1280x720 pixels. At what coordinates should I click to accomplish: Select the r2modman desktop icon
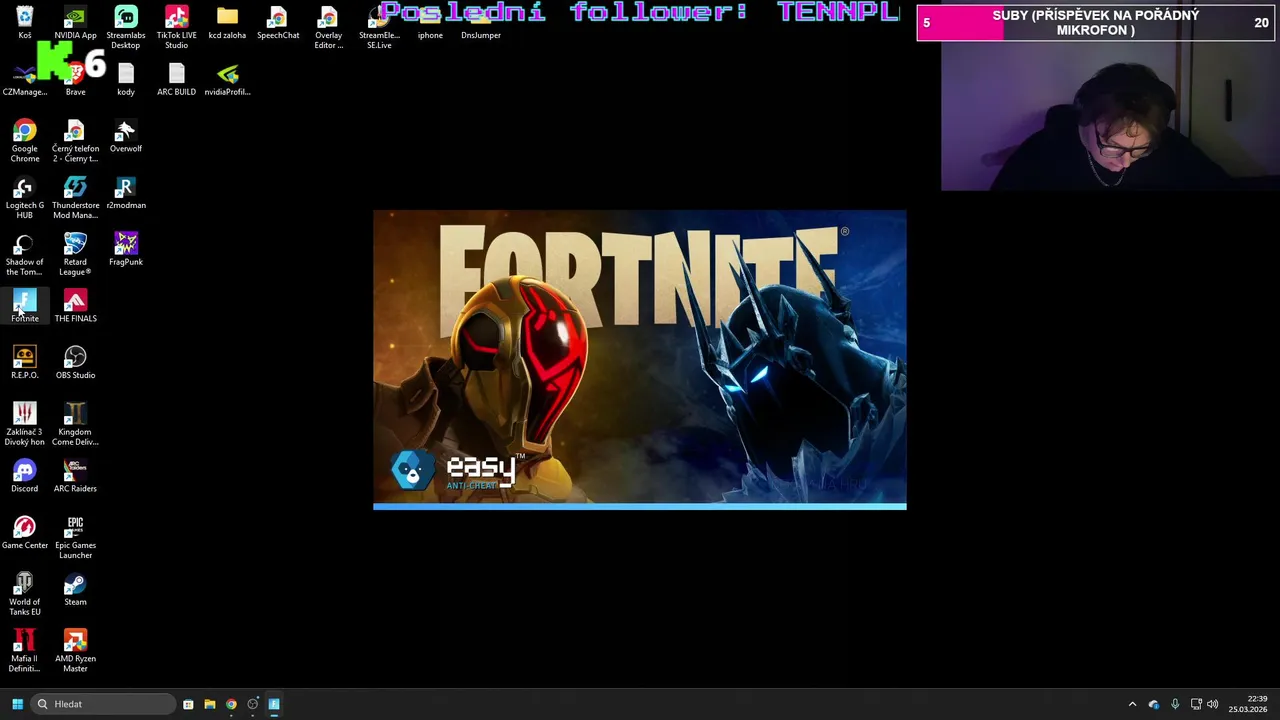126,193
